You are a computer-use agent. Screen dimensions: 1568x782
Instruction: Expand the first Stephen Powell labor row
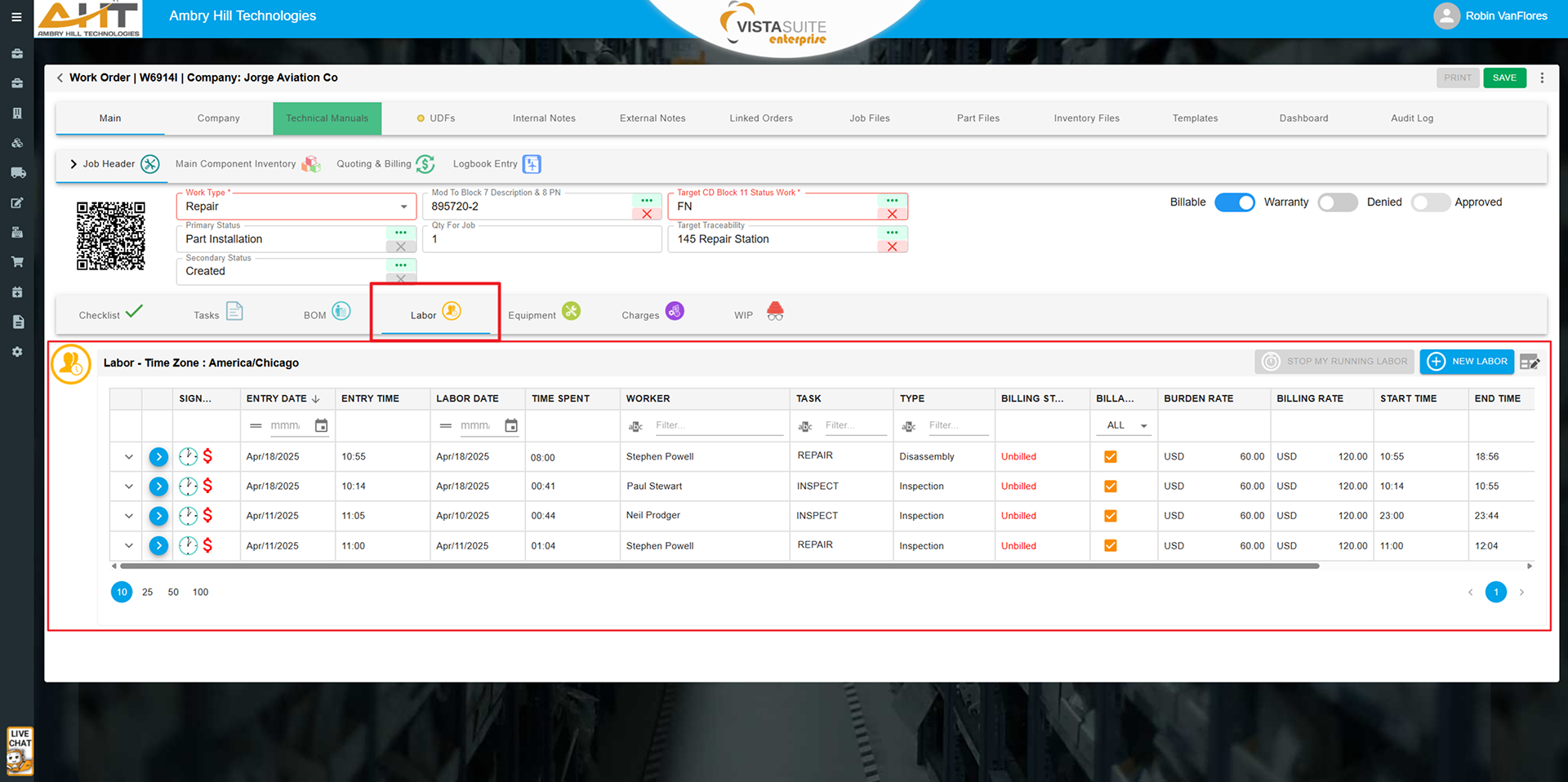pyautogui.click(x=129, y=457)
